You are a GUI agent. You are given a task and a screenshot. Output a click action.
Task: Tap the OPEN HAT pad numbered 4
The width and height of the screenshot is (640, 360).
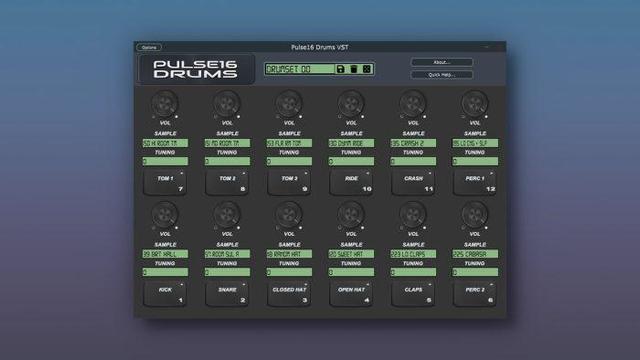351,294
